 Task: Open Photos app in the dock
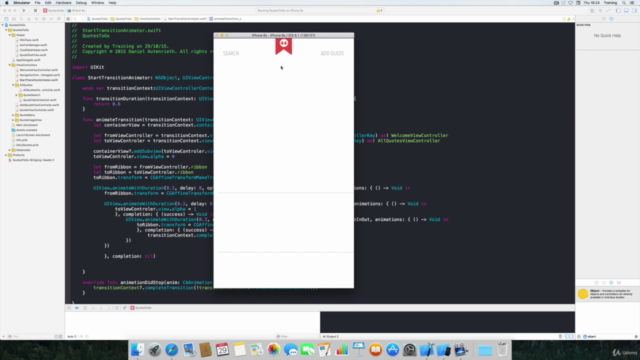[273, 350]
